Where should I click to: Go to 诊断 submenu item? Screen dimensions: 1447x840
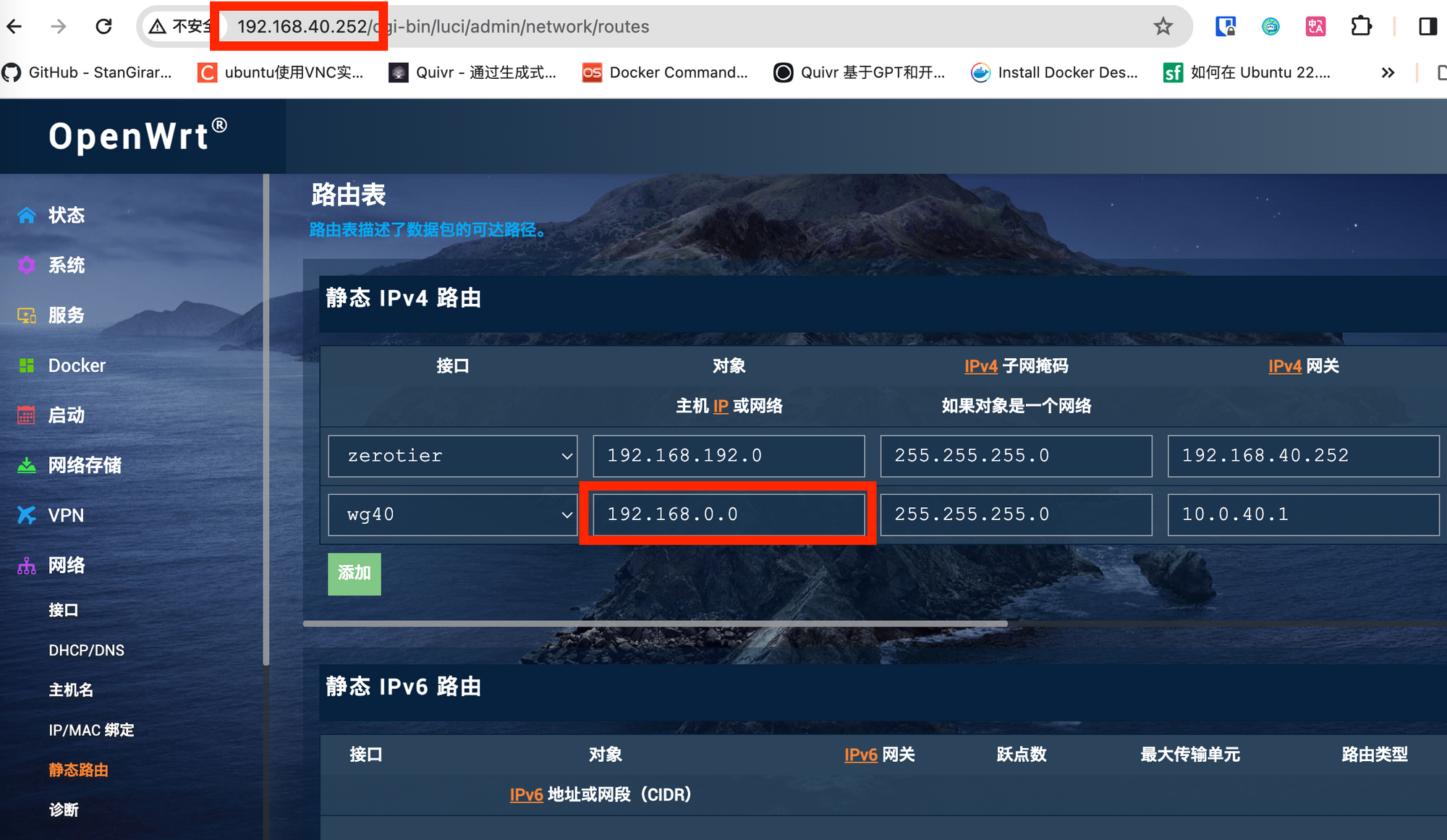pyautogui.click(x=64, y=810)
